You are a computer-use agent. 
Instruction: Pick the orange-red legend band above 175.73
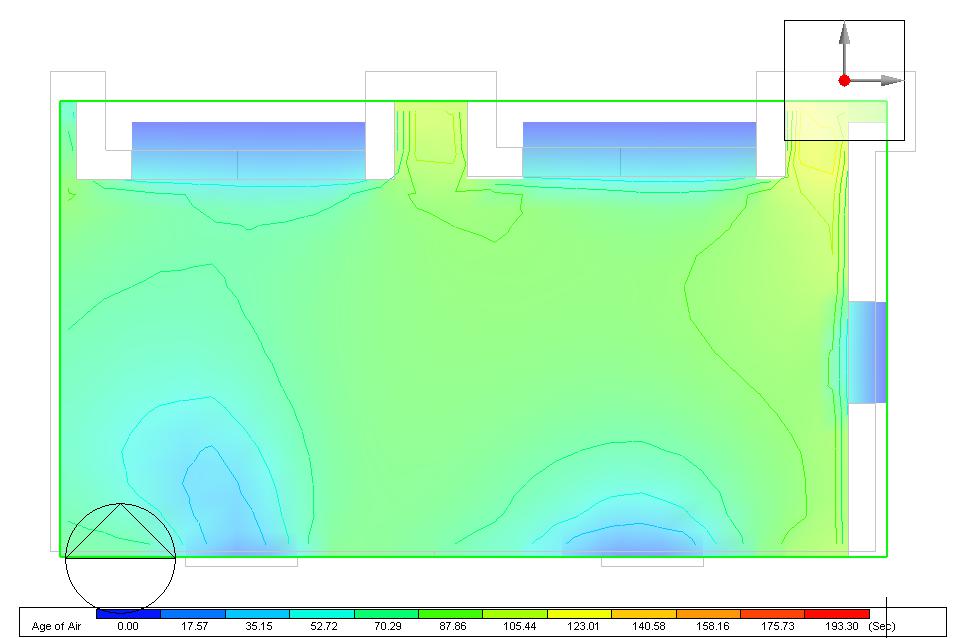coord(773,614)
